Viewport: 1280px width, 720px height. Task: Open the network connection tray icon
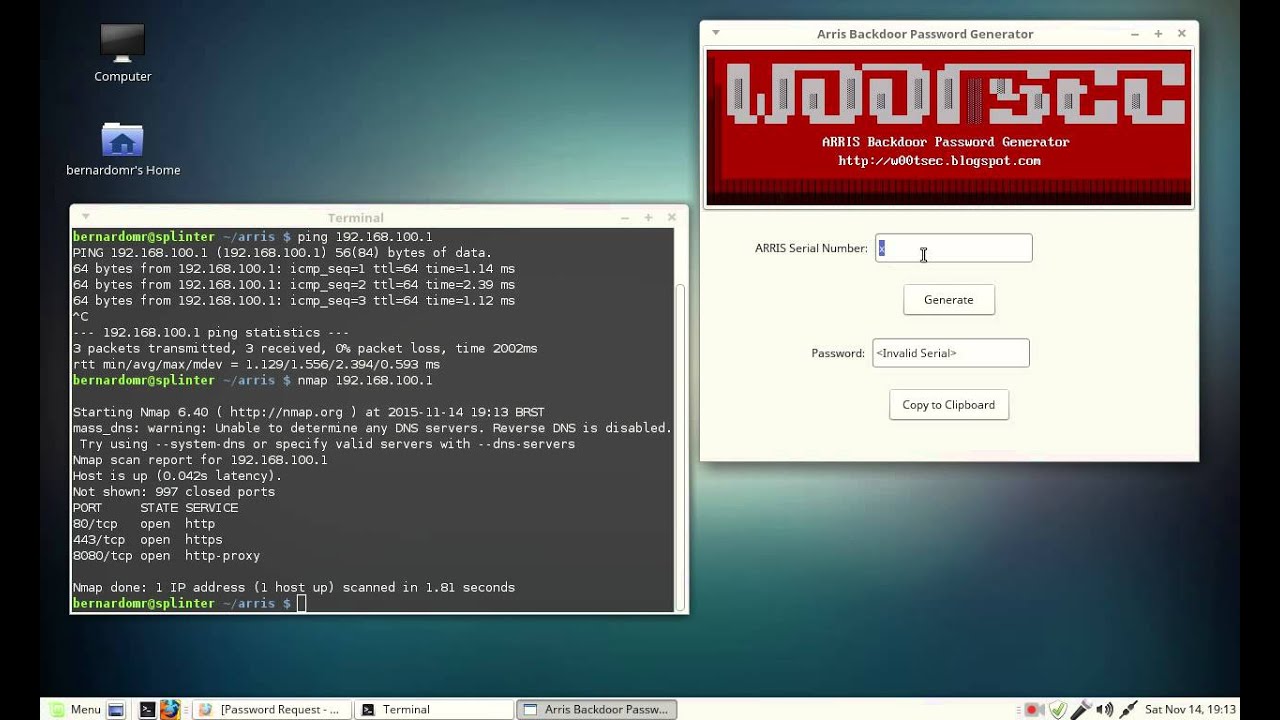click(1128, 710)
